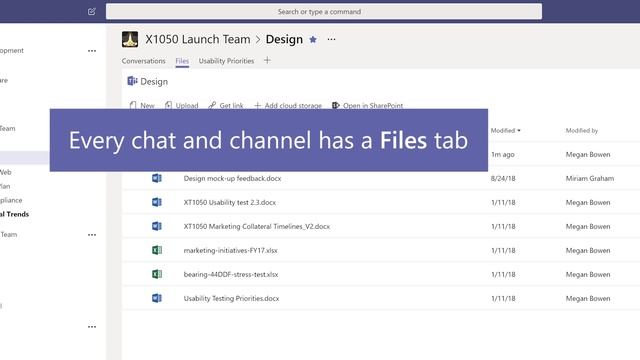640x360 pixels.
Task: Open Design channel more options ellipsis
Action: point(331,39)
